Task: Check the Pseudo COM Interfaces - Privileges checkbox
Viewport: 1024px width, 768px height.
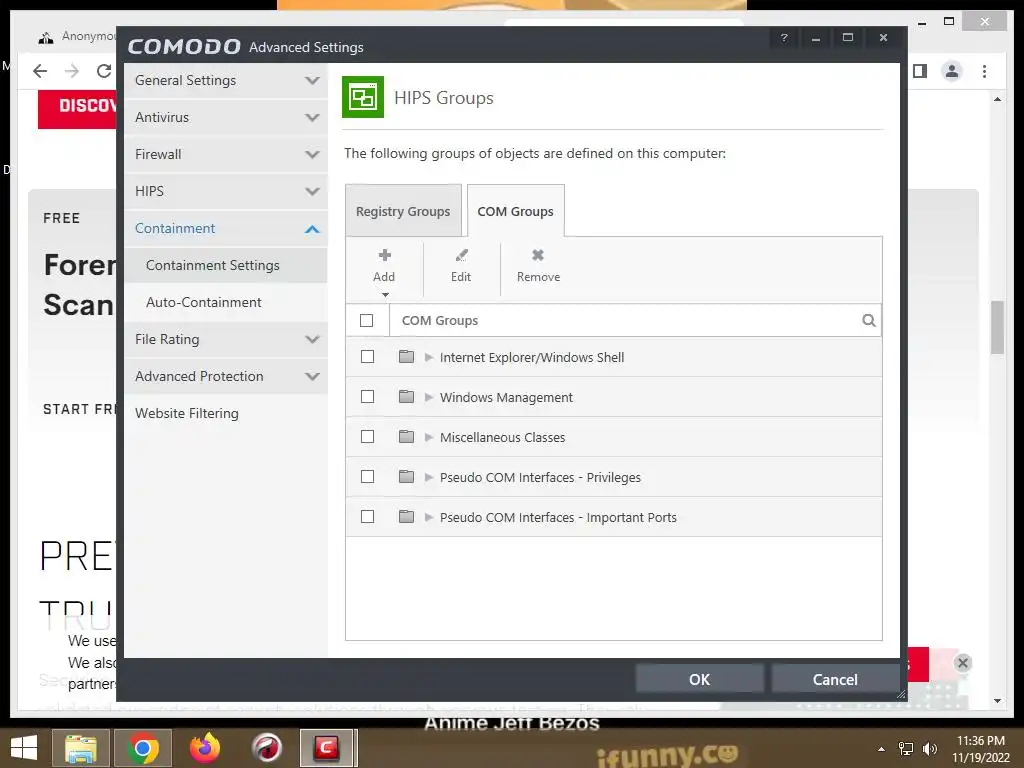Action: click(x=368, y=477)
